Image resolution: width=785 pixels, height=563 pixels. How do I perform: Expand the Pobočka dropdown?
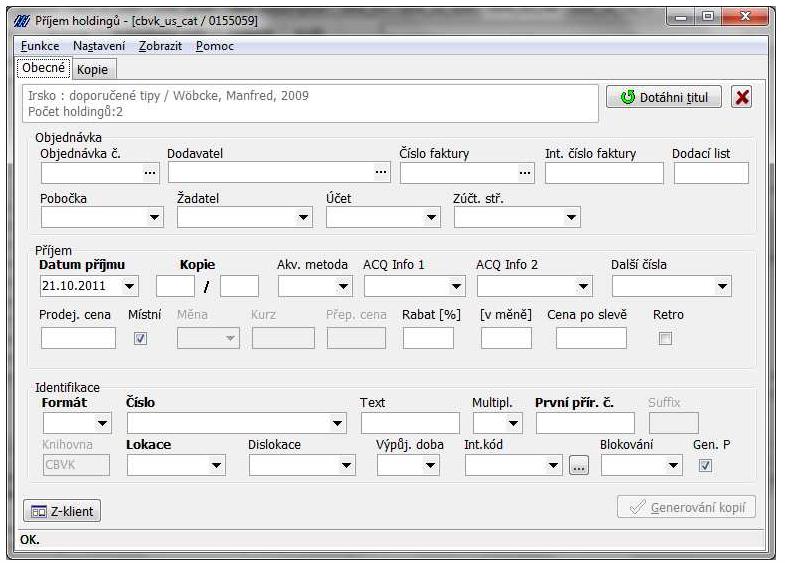[x=154, y=218]
